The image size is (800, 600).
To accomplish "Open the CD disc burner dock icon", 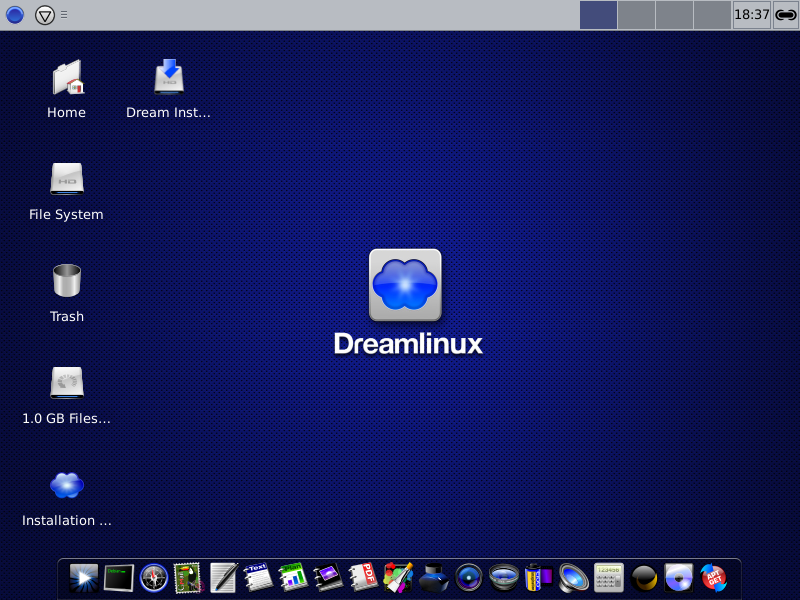I will pyautogui.click(x=678, y=577).
